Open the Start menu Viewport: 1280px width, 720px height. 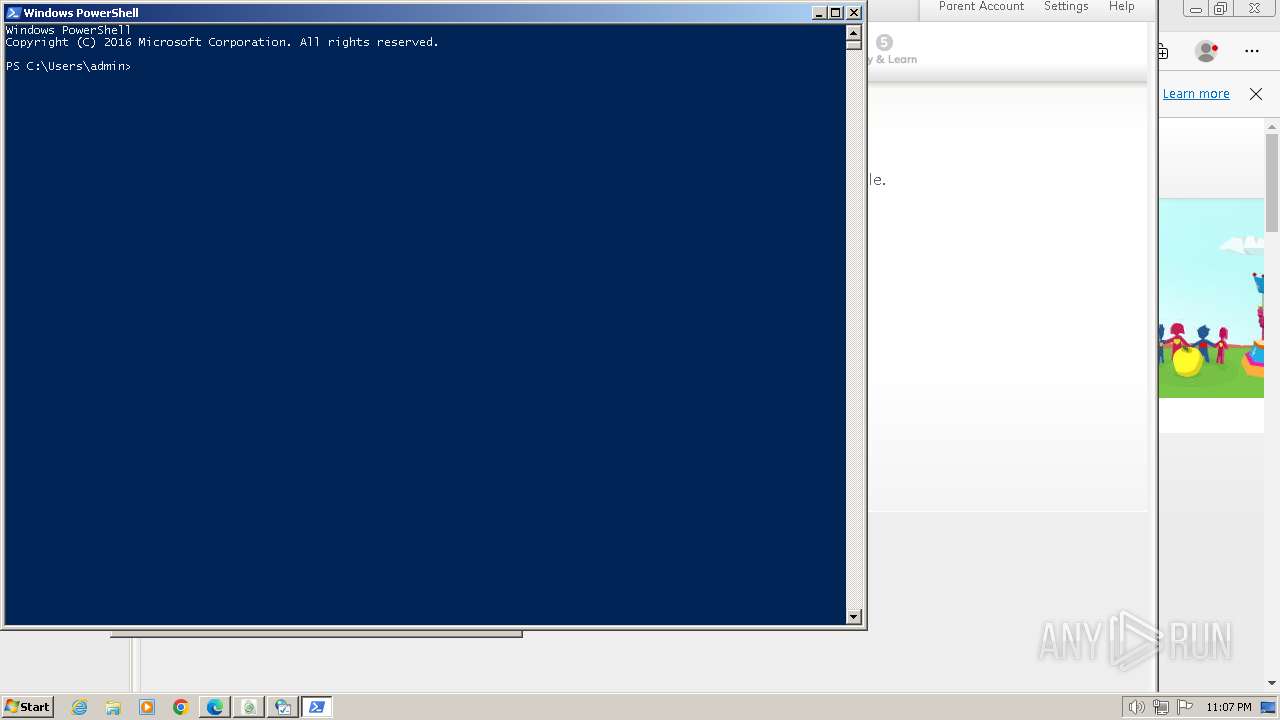[27, 707]
